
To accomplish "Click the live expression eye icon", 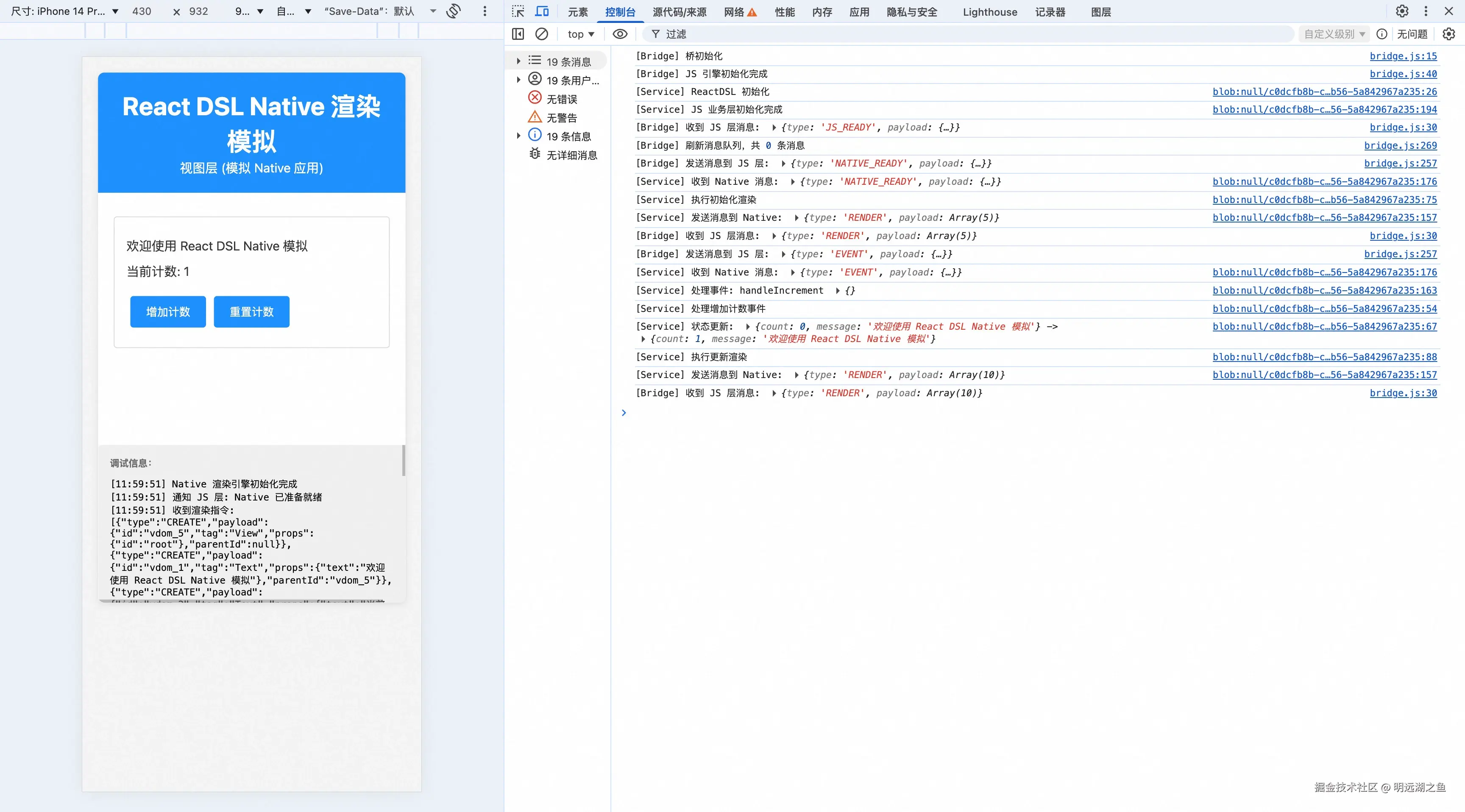I will coord(620,34).
